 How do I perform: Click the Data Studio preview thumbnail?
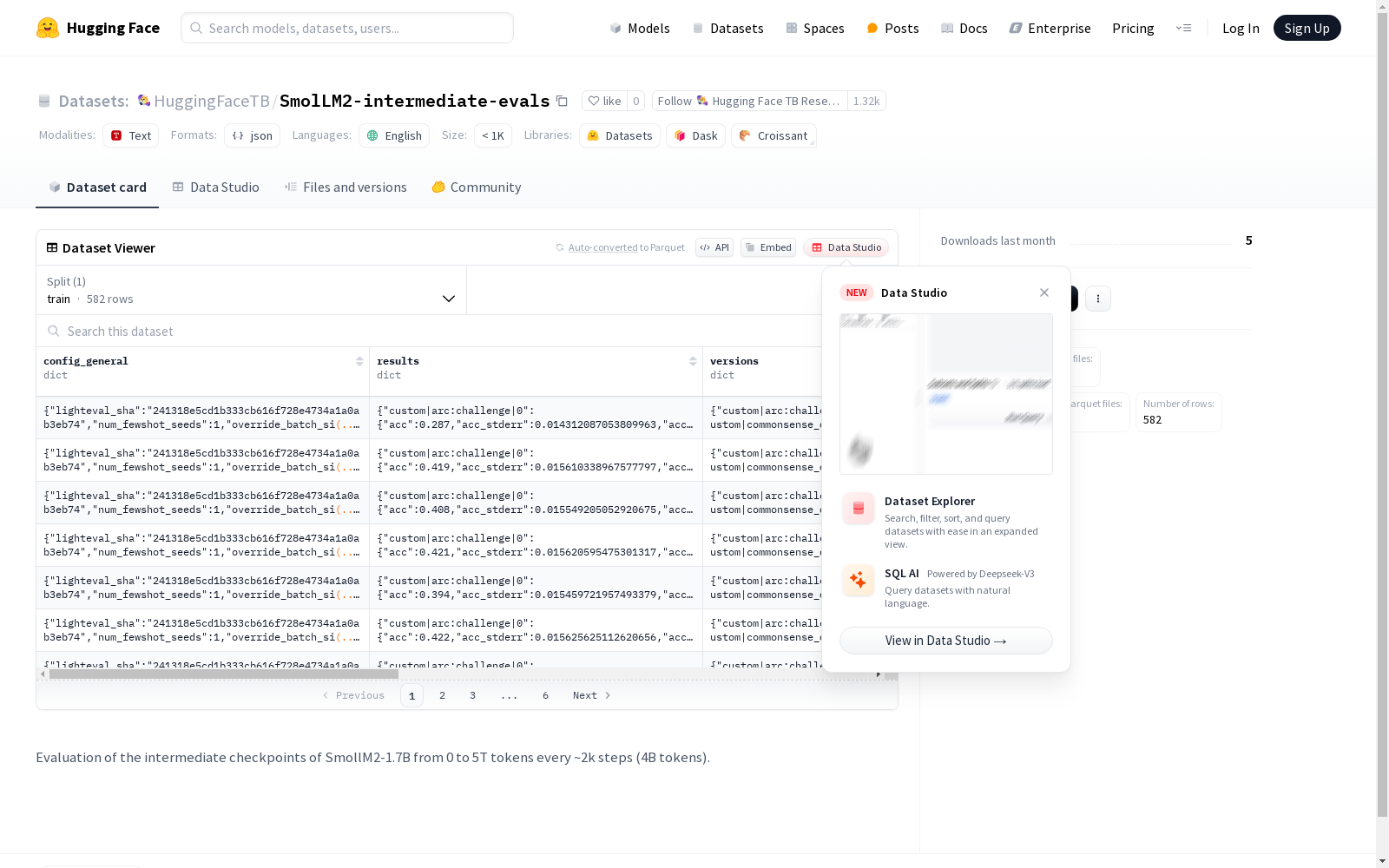click(946, 394)
